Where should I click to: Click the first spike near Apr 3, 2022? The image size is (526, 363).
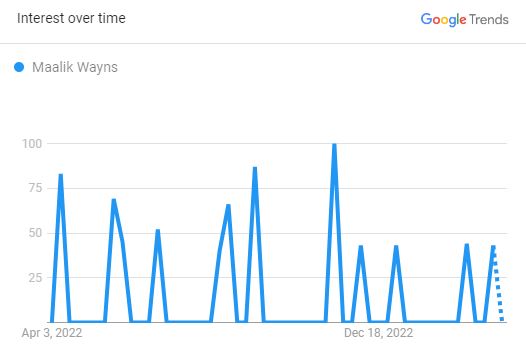(61, 175)
